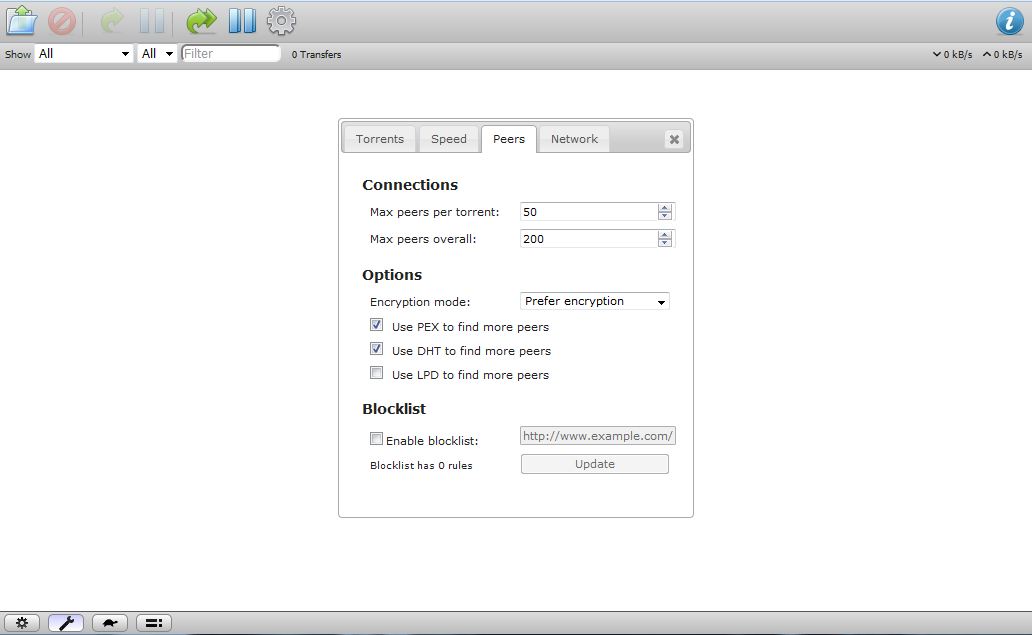The image size is (1032, 635).
Task: Toggle turtle speed-limit mode
Action: [x=110, y=622]
